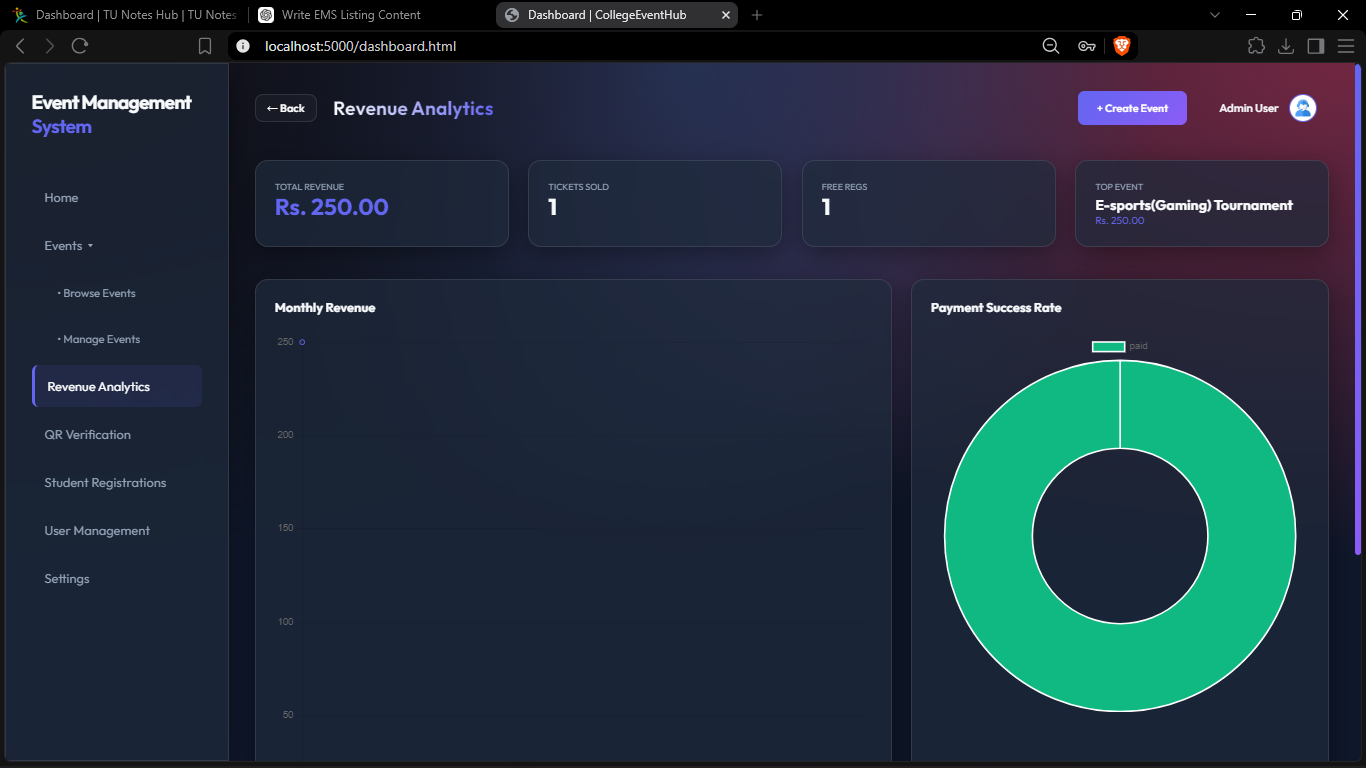Click the Admin User name text
This screenshot has width=1366, height=768.
[x=1249, y=108]
